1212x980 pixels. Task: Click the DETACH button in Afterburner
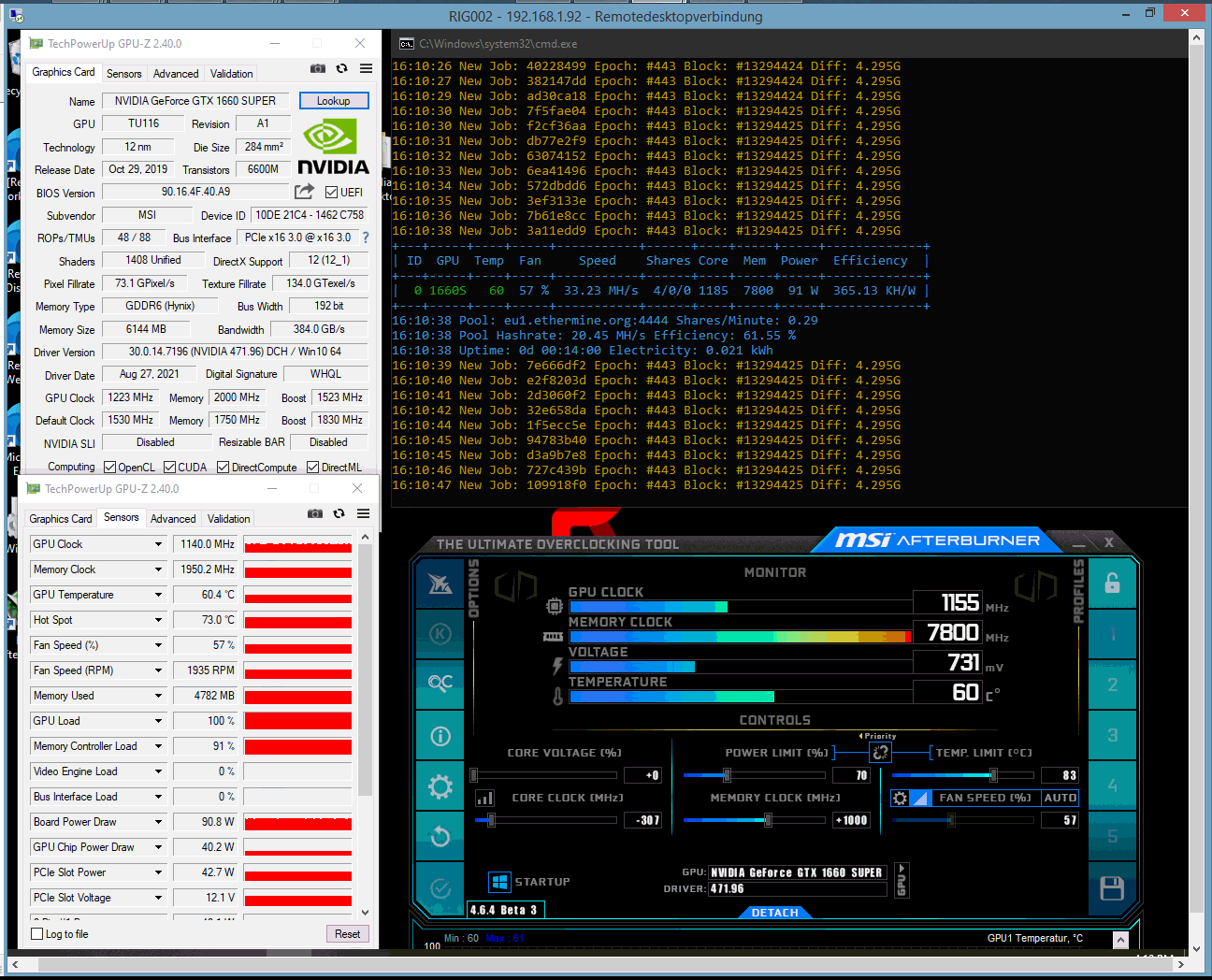tap(775, 913)
